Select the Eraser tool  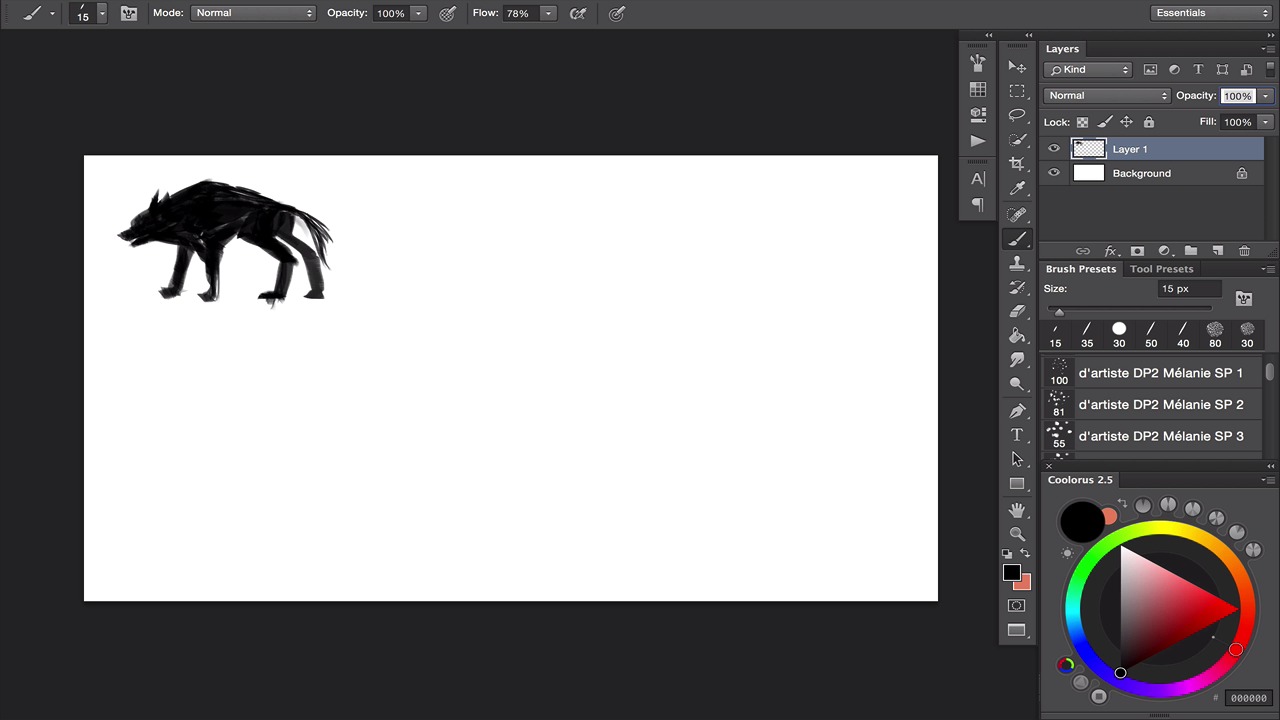1017,311
